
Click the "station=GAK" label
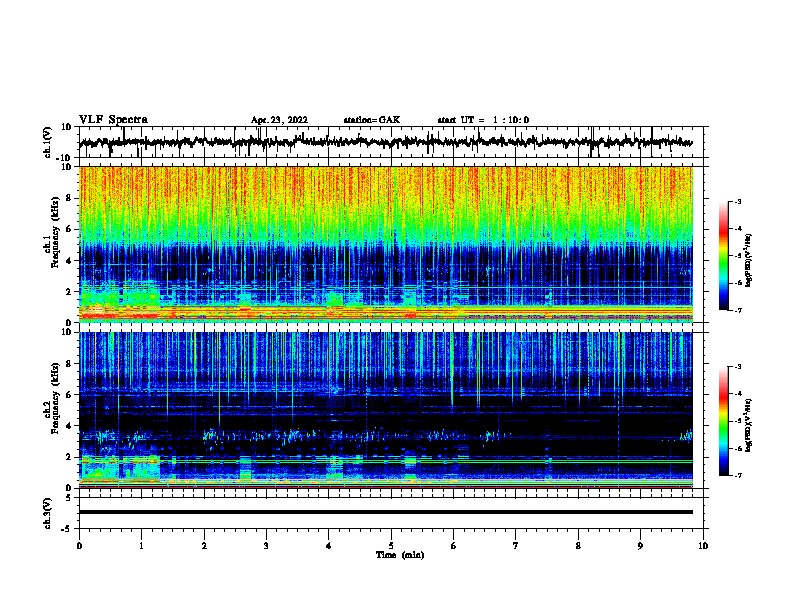372,120
